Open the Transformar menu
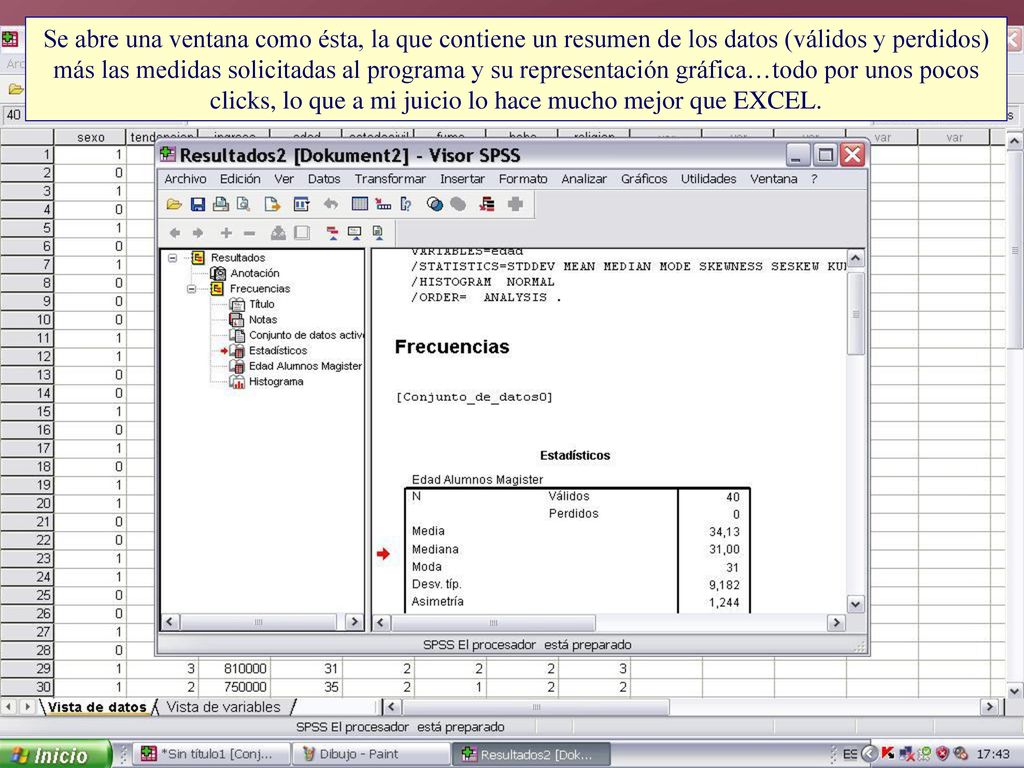The image size is (1024, 768). (390, 179)
